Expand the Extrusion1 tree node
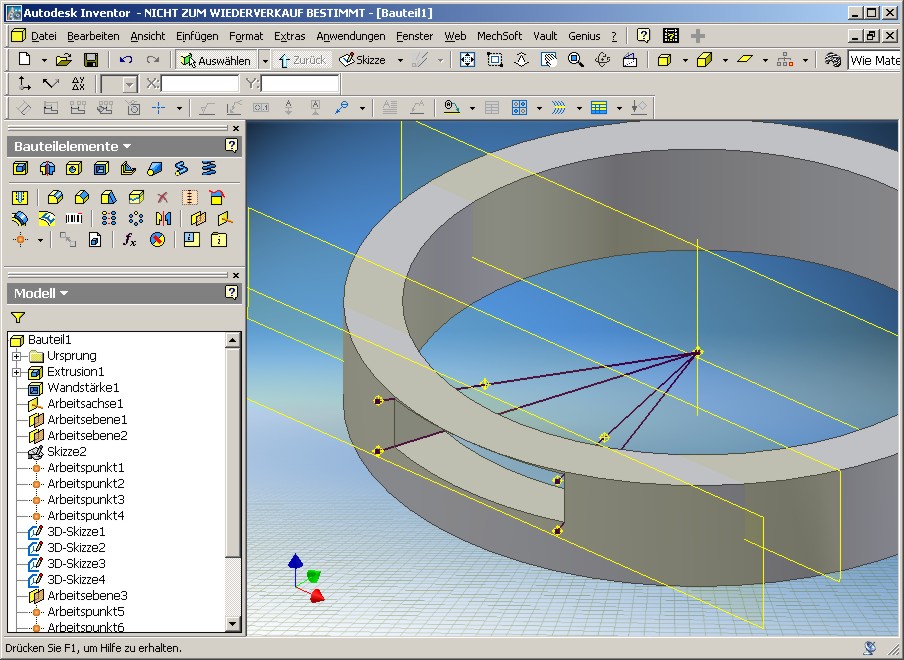The height and width of the screenshot is (660, 904). [x=16, y=372]
